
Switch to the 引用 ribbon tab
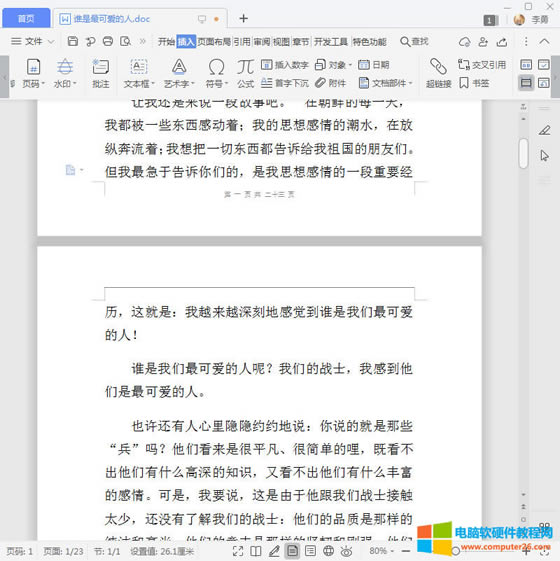[242, 42]
